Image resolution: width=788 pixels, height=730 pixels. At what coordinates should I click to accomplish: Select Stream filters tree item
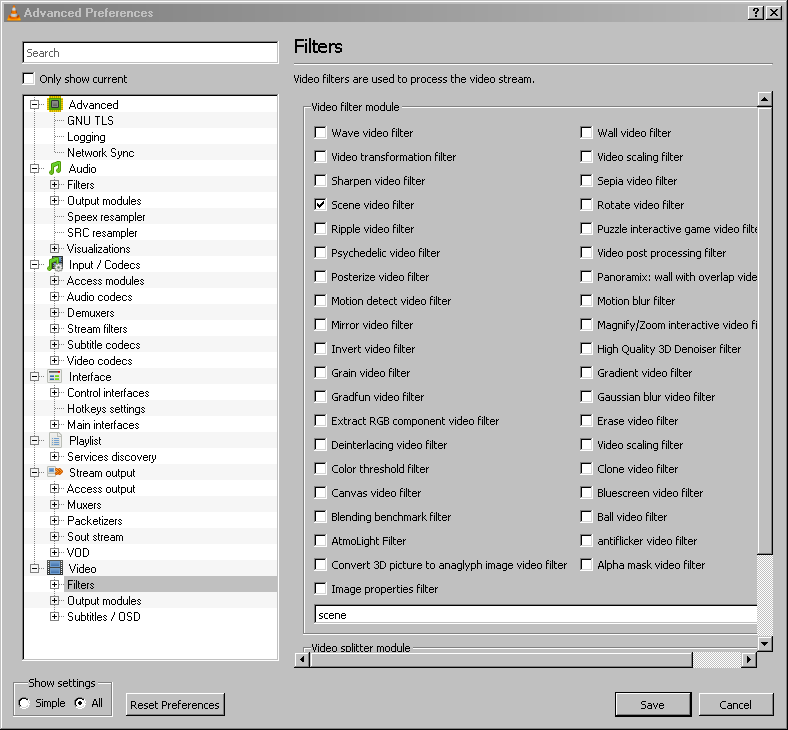point(97,329)
